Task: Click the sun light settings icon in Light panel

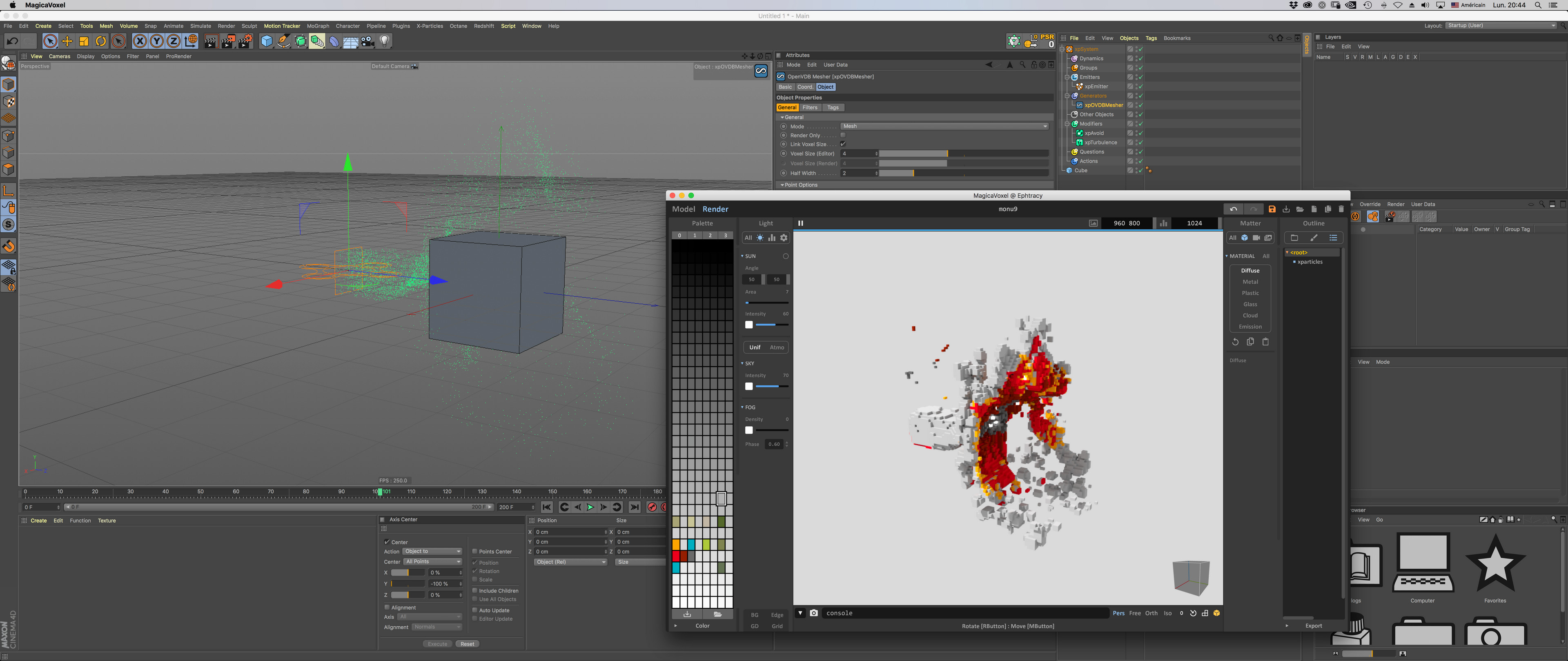Action: [x=759, y=238]
